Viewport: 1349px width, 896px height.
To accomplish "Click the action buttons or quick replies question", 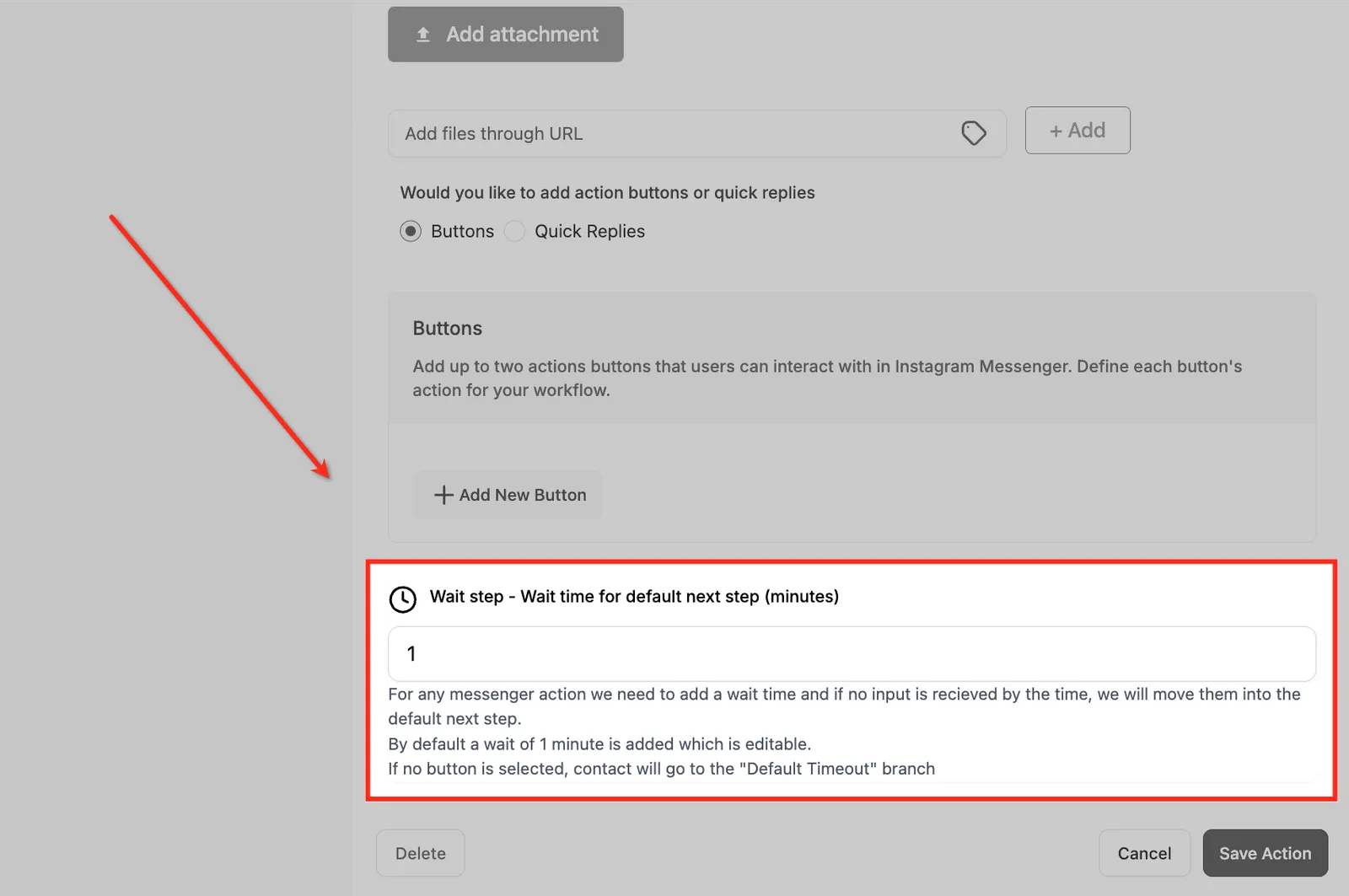I will [x=607, y=192].
